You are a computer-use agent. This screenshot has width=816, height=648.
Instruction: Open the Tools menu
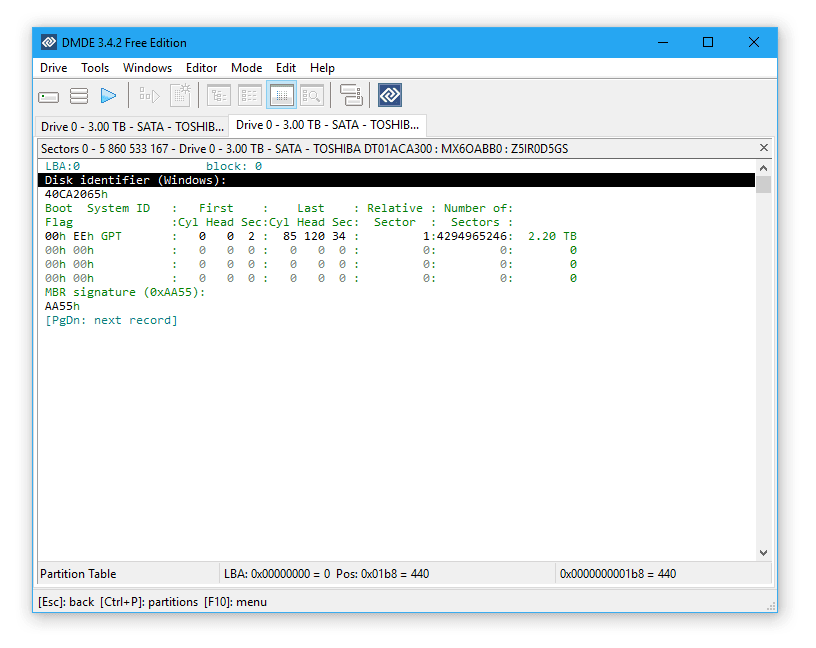click(95, 68)
